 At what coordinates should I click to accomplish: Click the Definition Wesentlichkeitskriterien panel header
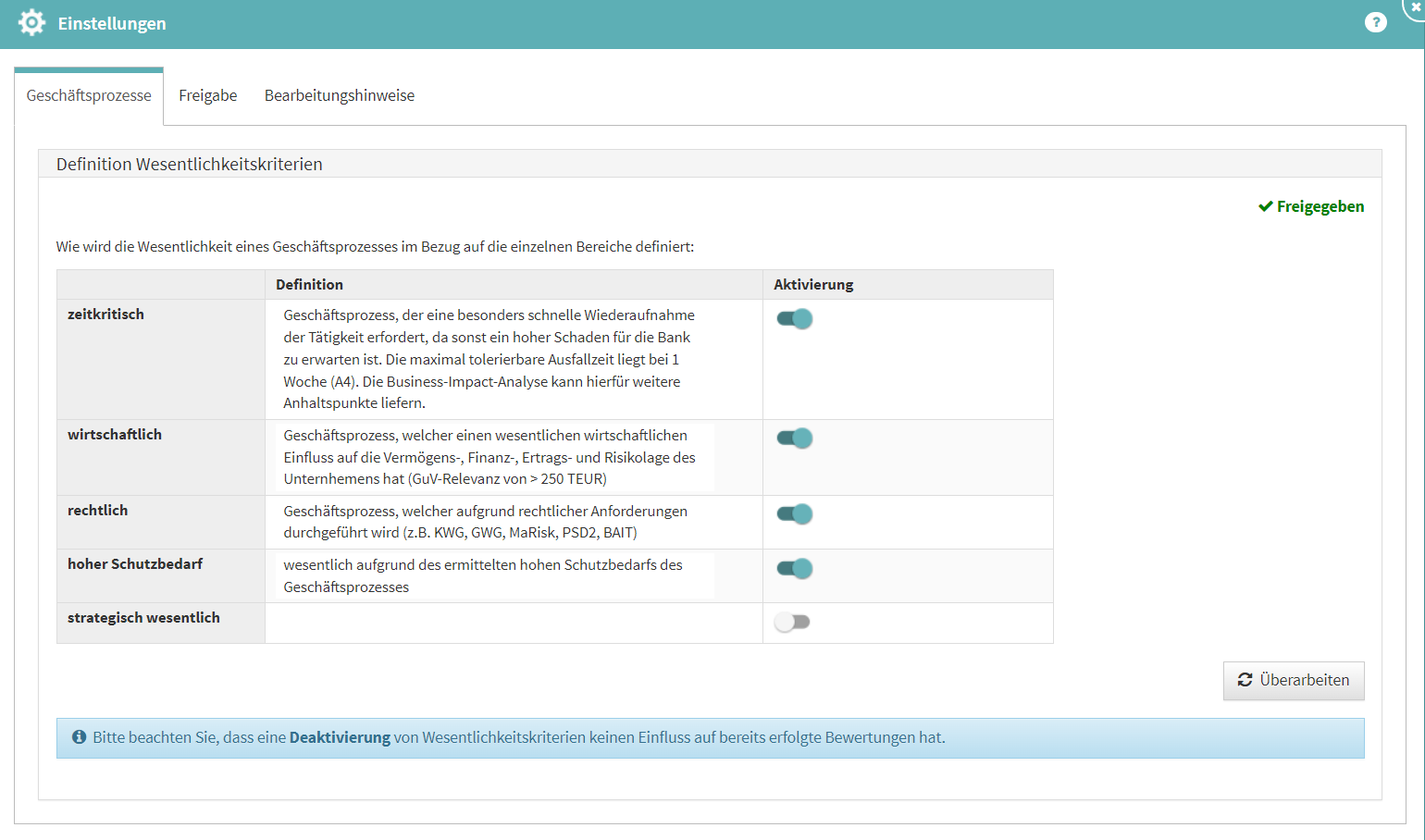[x=190, y=165]
